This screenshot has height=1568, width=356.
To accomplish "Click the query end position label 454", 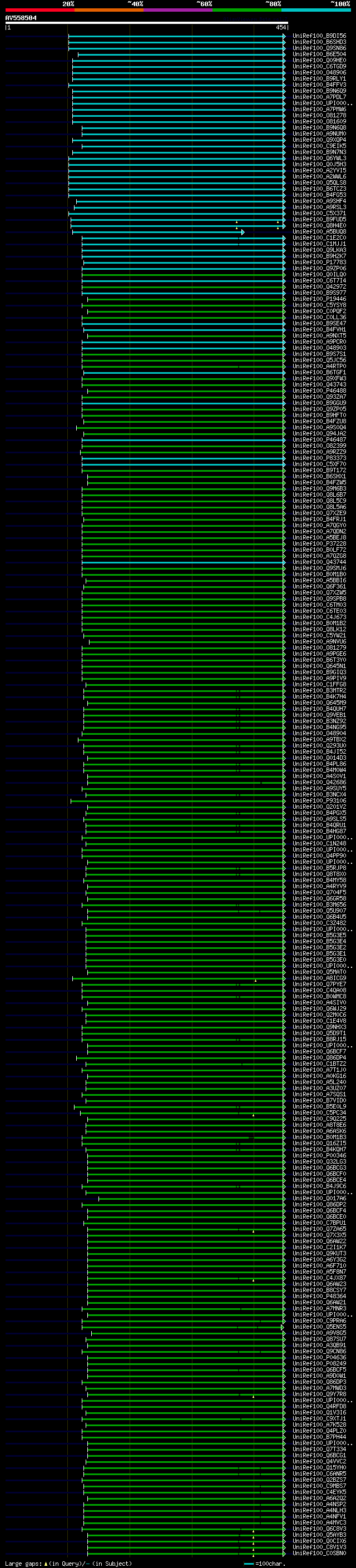I will click(280, 27).
